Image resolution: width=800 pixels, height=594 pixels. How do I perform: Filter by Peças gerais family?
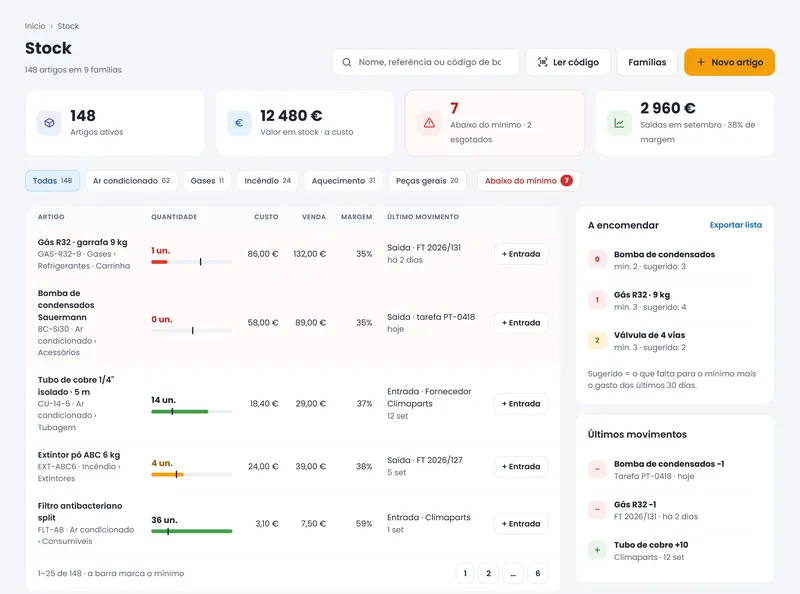[427, 181]
